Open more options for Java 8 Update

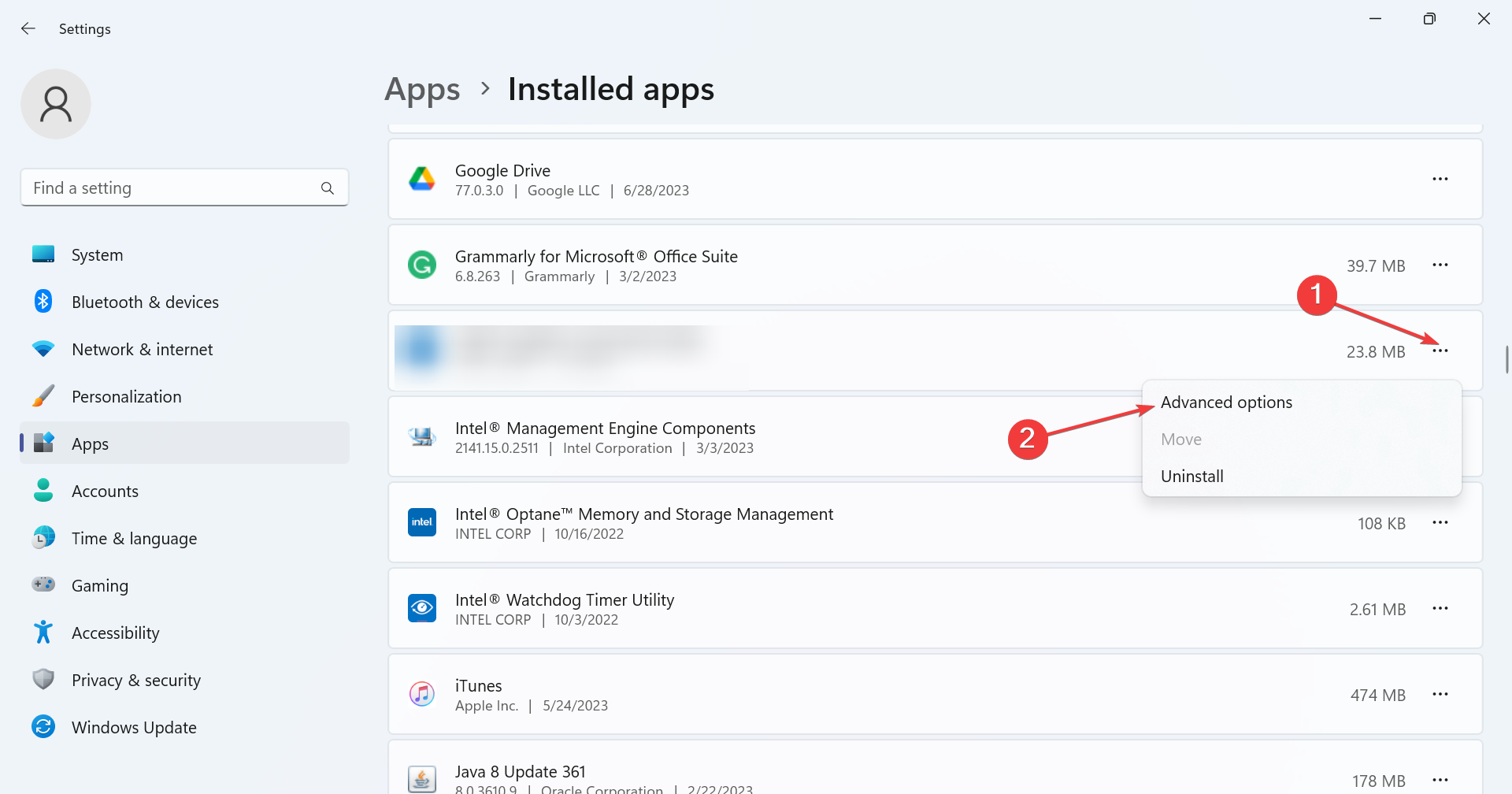[1440, 780]
